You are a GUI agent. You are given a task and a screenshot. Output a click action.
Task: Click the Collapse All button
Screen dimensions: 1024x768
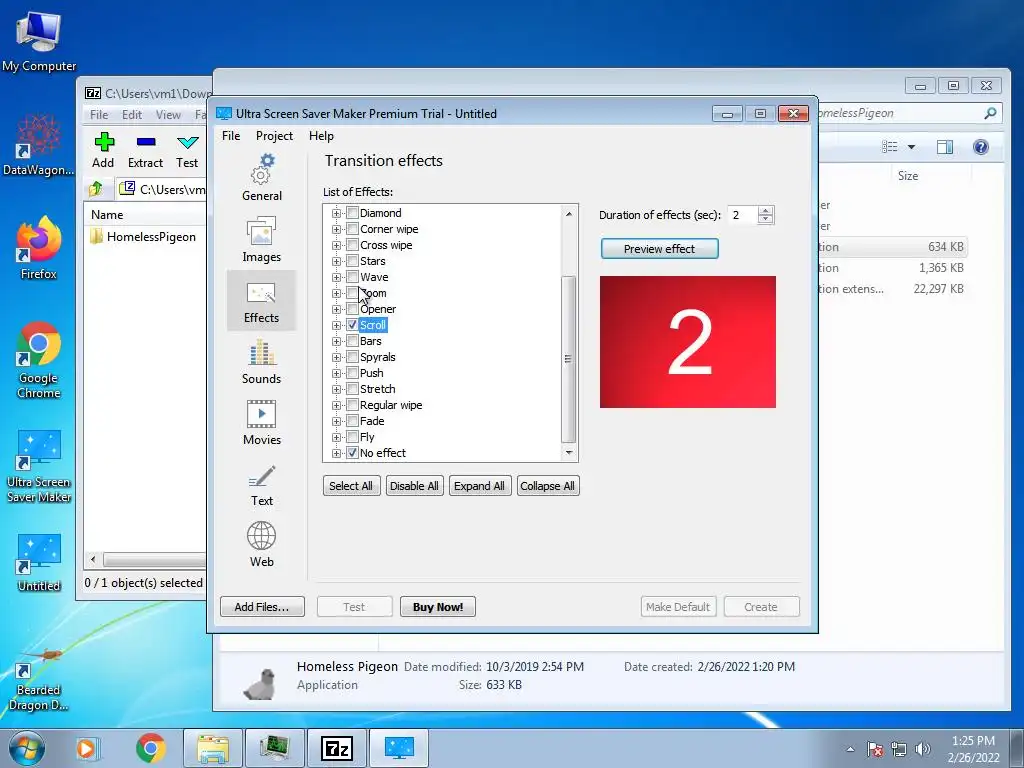point(547,486)
